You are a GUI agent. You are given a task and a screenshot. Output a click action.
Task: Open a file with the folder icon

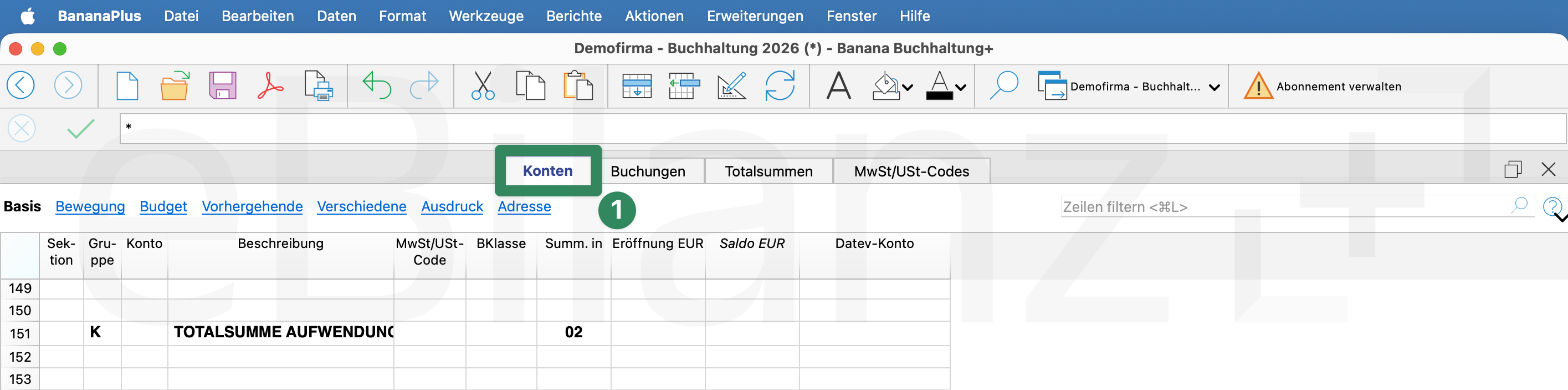(175, 86)
